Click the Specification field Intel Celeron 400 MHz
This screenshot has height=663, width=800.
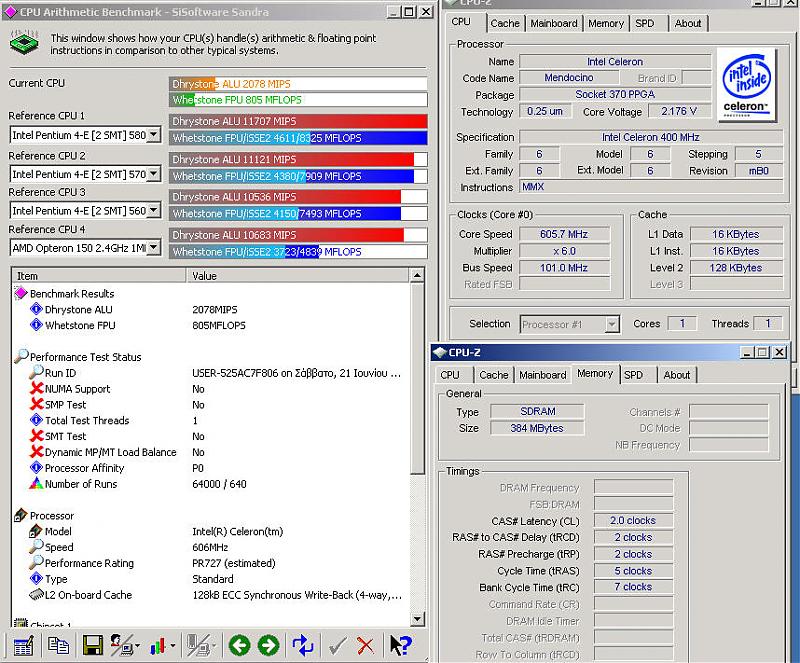651,137
